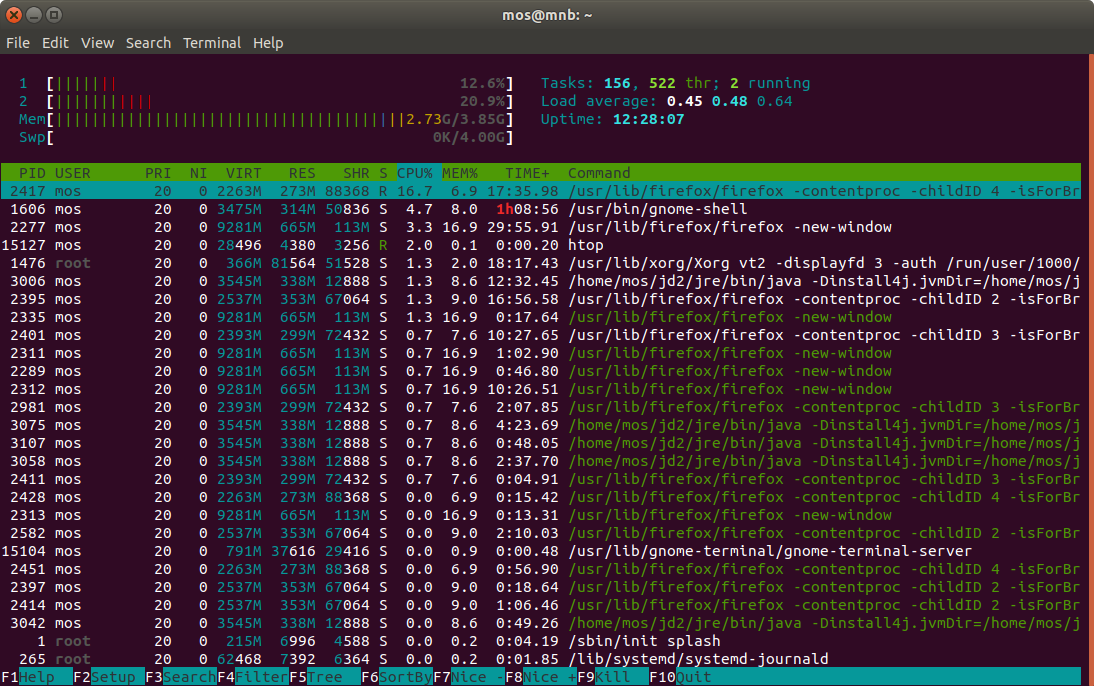Screen dimensions: 1094x686
Task: Sort by the VIRT column header
Action: pos(243,173)
